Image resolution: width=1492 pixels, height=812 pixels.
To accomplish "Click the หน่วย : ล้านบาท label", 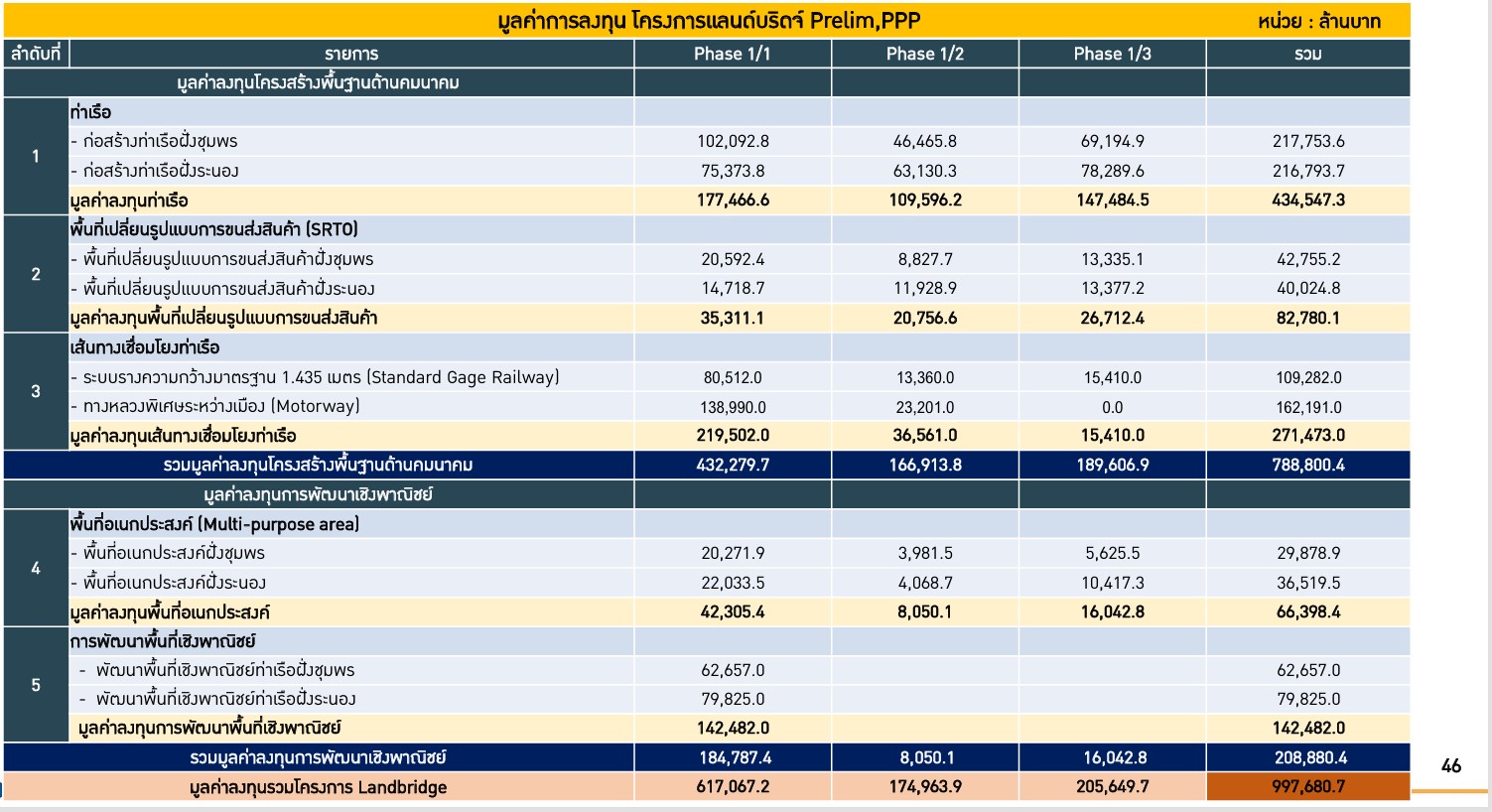I will [1318, 21].
